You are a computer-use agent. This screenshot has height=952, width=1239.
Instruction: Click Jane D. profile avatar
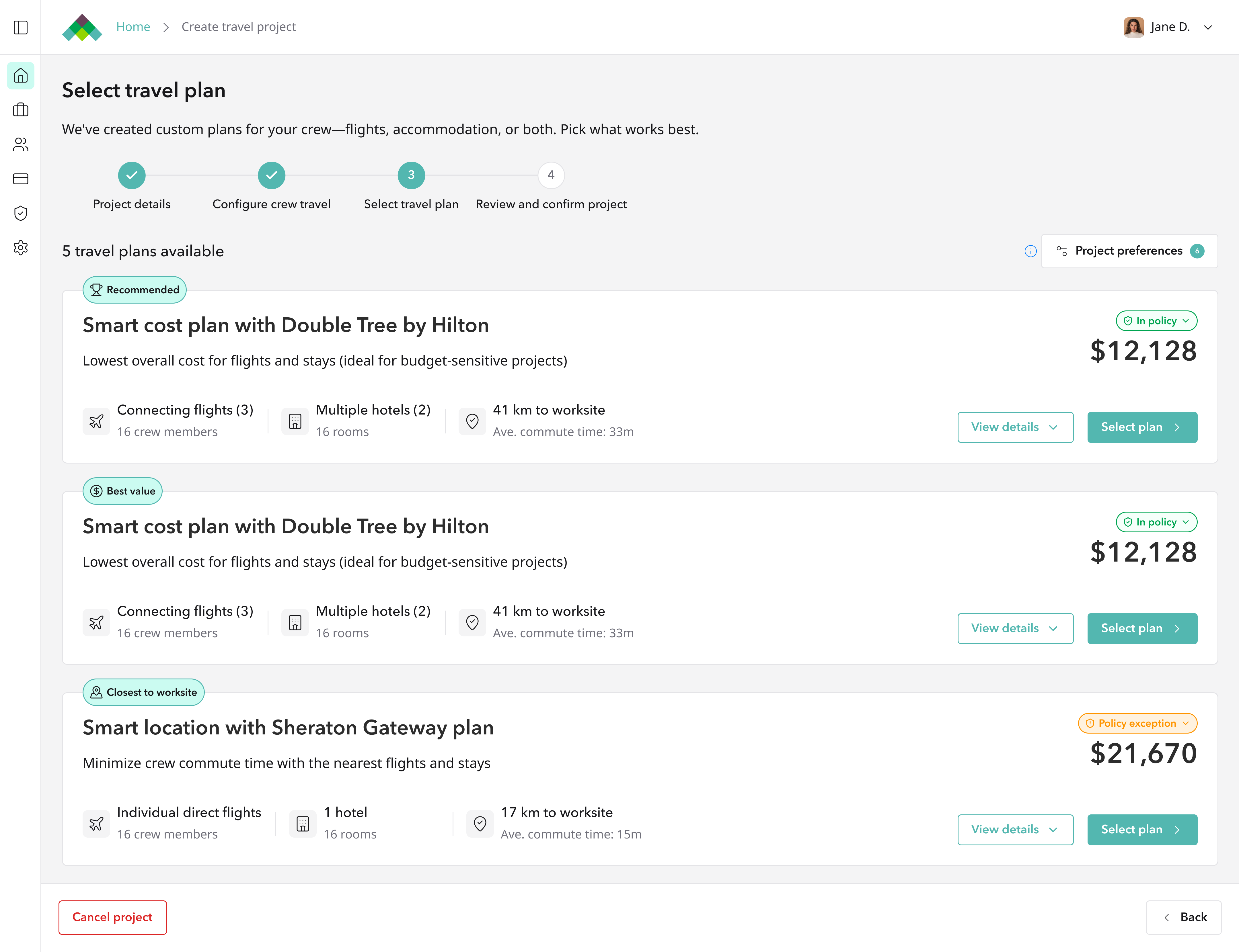click(x=1133, y=27)
